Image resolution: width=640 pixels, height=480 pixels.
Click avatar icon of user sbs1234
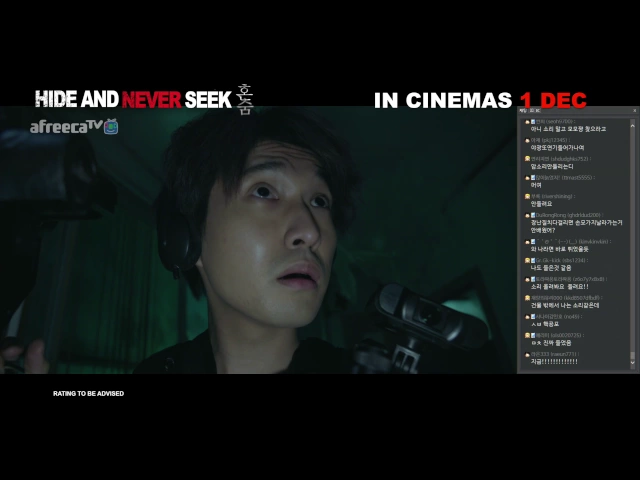[527, 260]
